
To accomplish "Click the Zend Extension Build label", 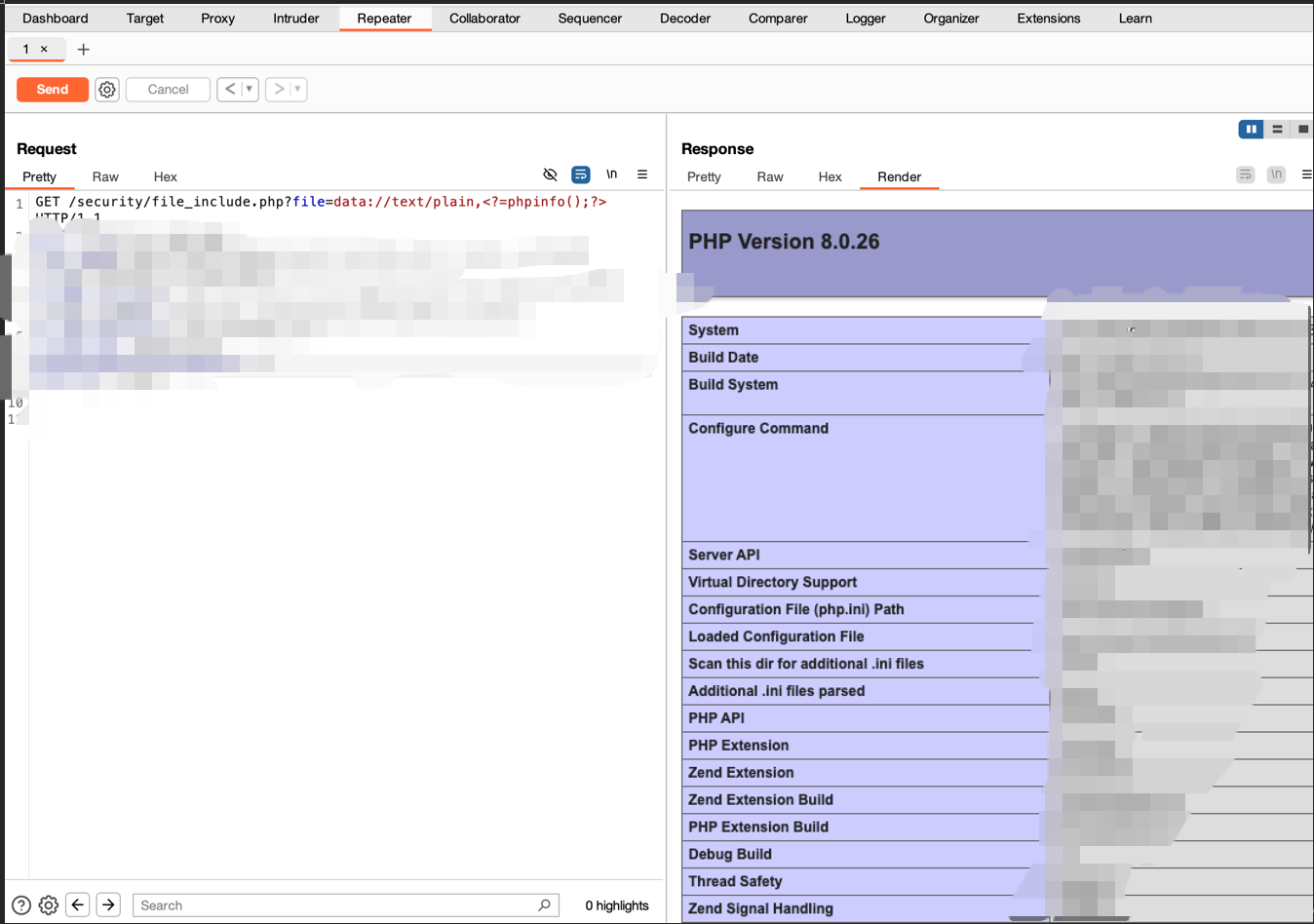I will pyautogui.click(x=760, y=799).
